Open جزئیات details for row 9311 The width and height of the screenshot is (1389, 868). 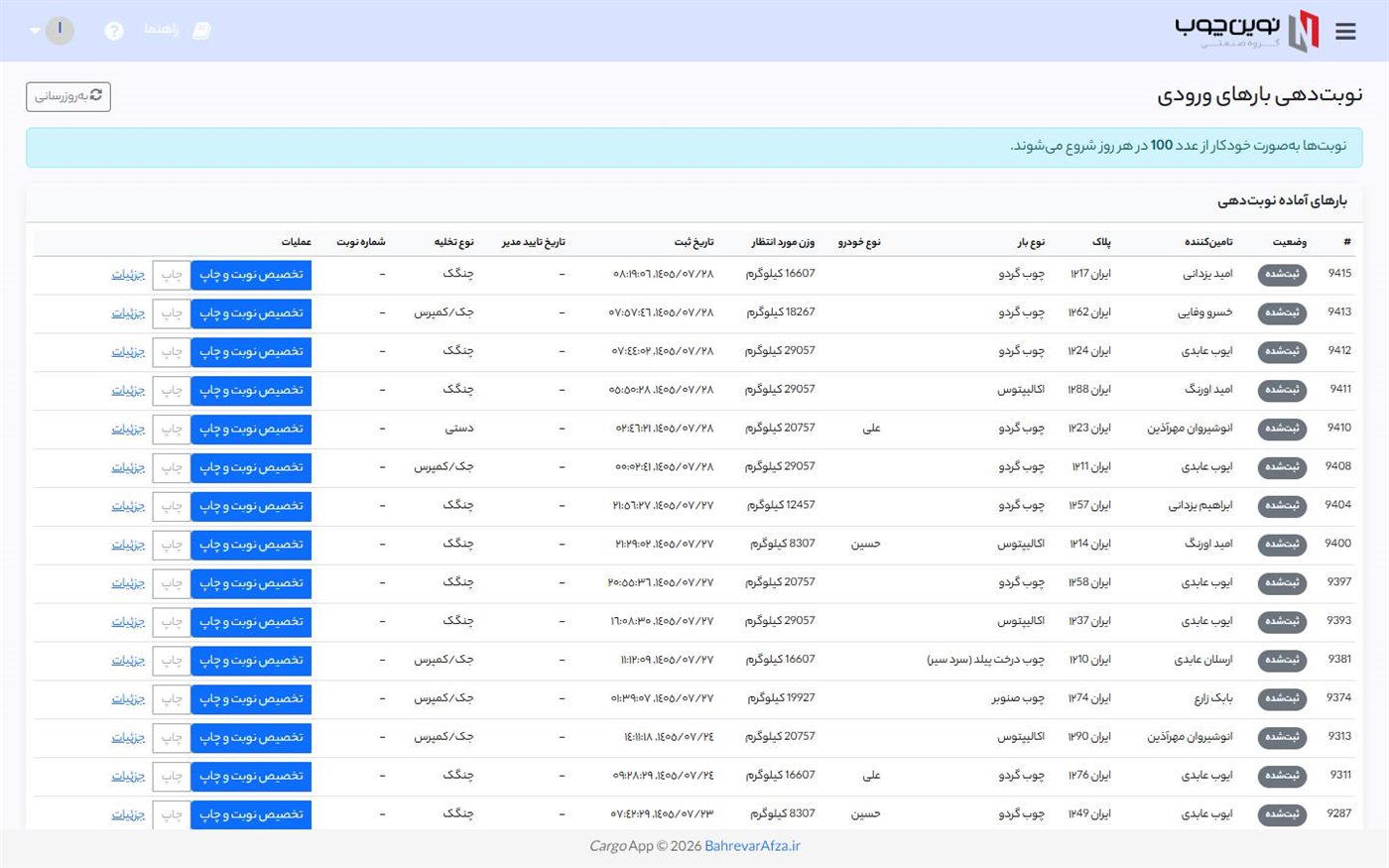coord(128,777)
